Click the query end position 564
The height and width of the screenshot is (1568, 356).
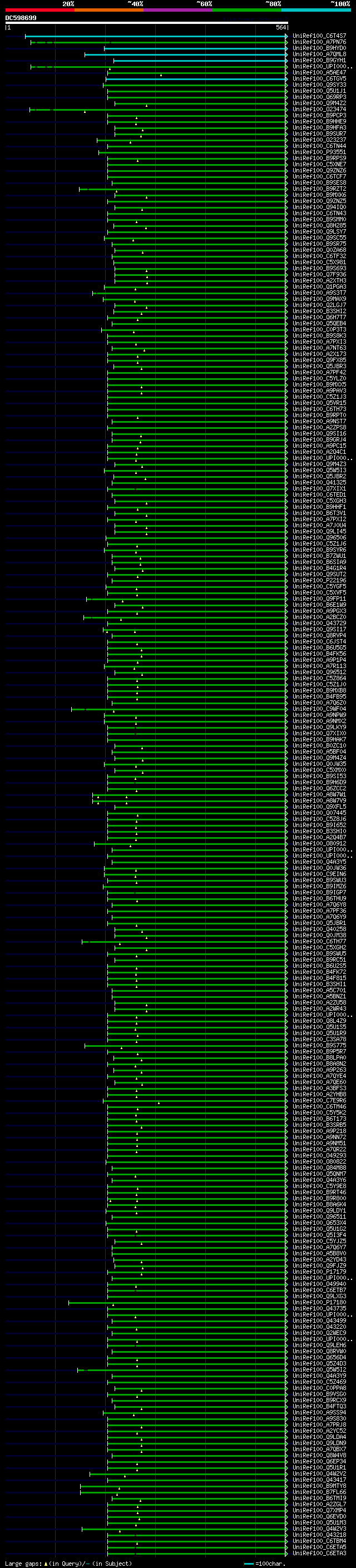pyautogui.click(x=280, y=27)
